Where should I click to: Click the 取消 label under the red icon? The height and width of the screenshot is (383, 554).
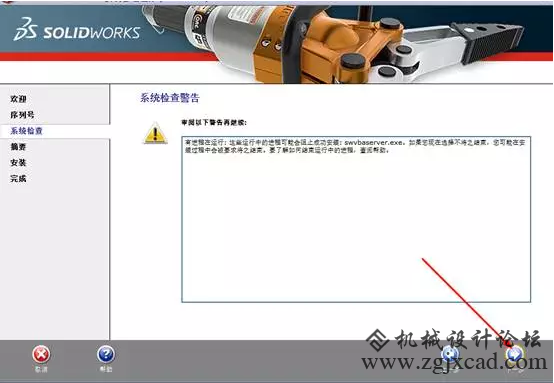(x=41, y=369)
